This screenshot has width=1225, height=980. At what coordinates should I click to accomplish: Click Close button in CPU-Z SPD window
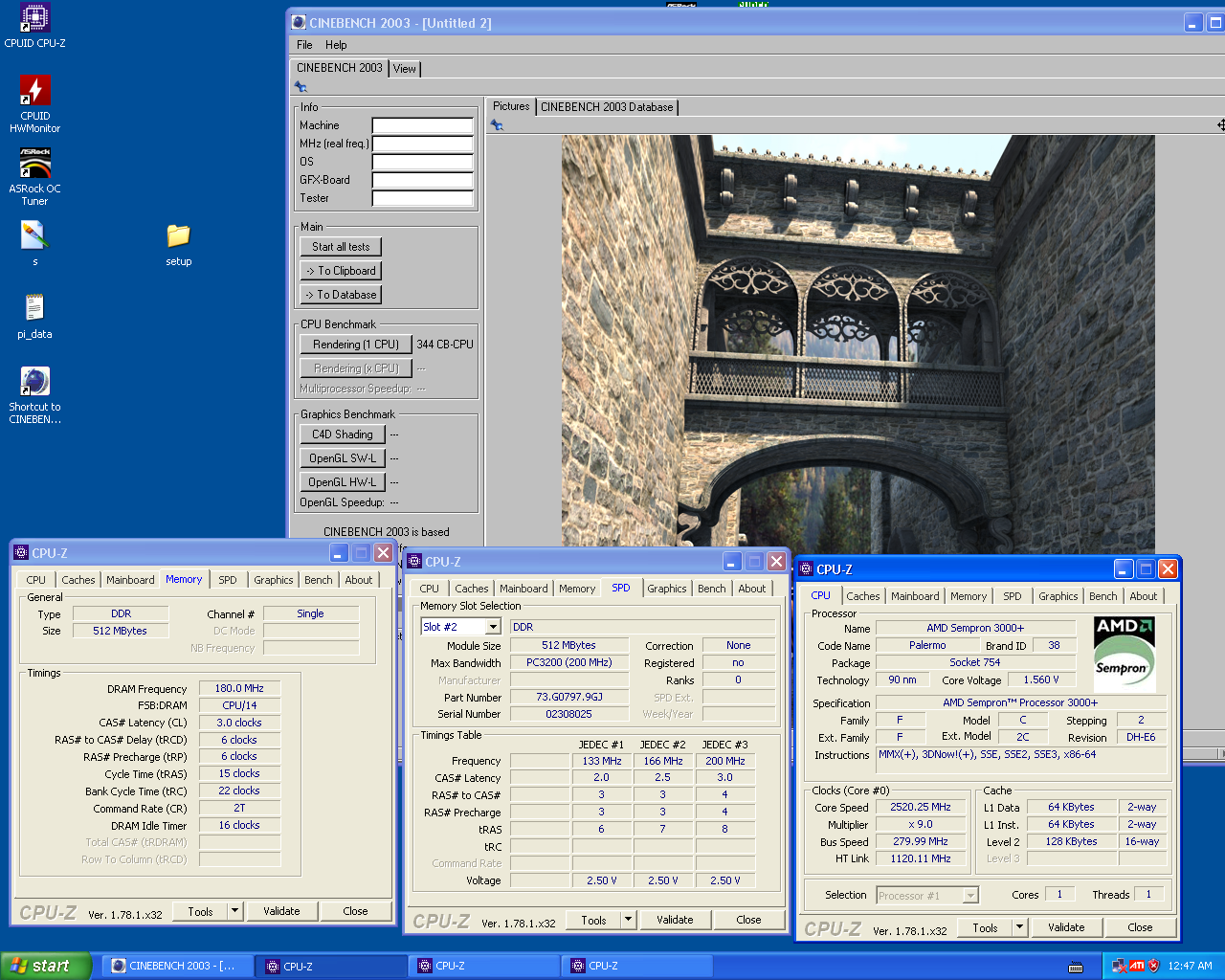point(748,920)
